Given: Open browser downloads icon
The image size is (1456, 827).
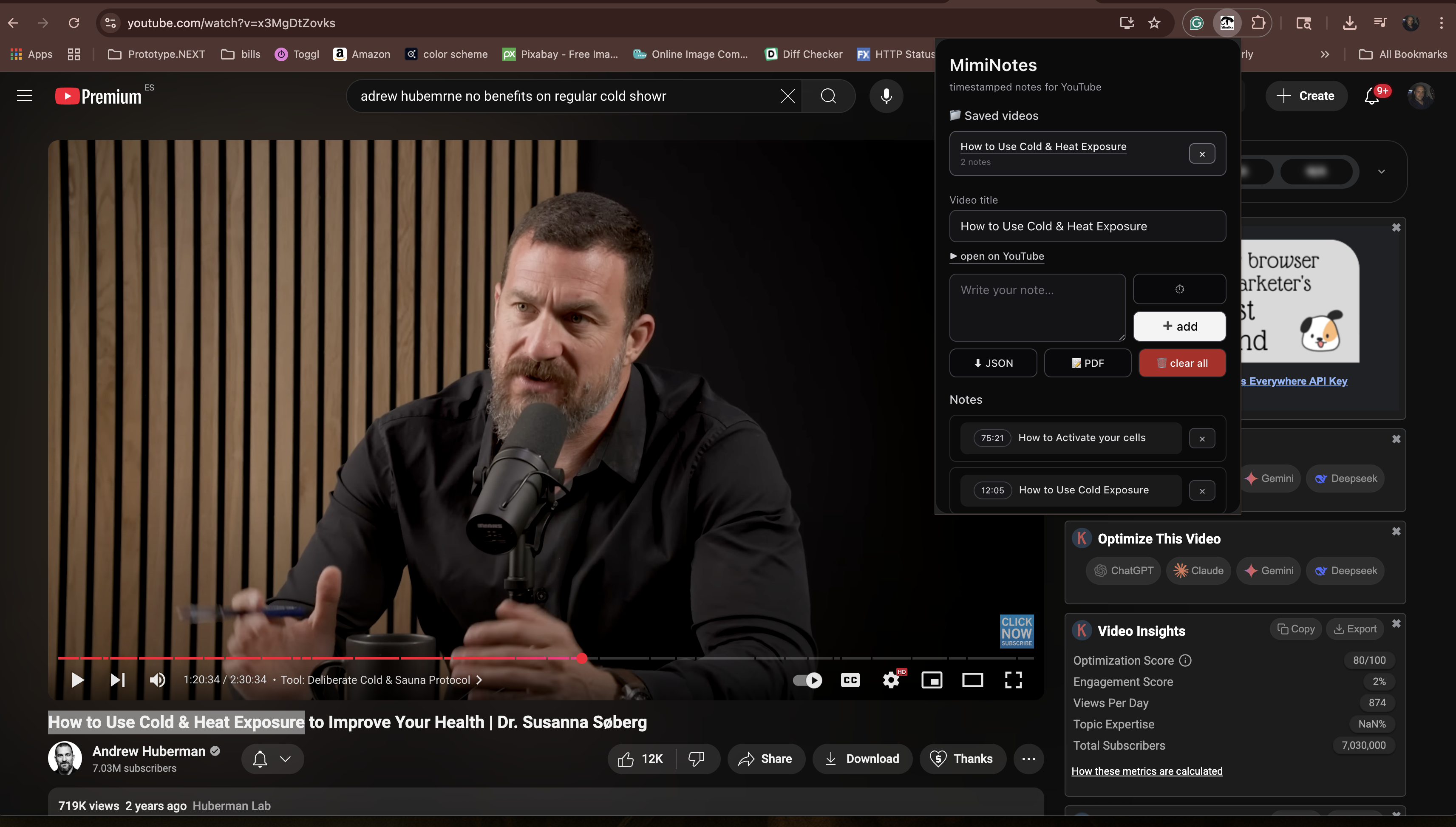Looking at the screenshot, I should [x=1349, y=23].
